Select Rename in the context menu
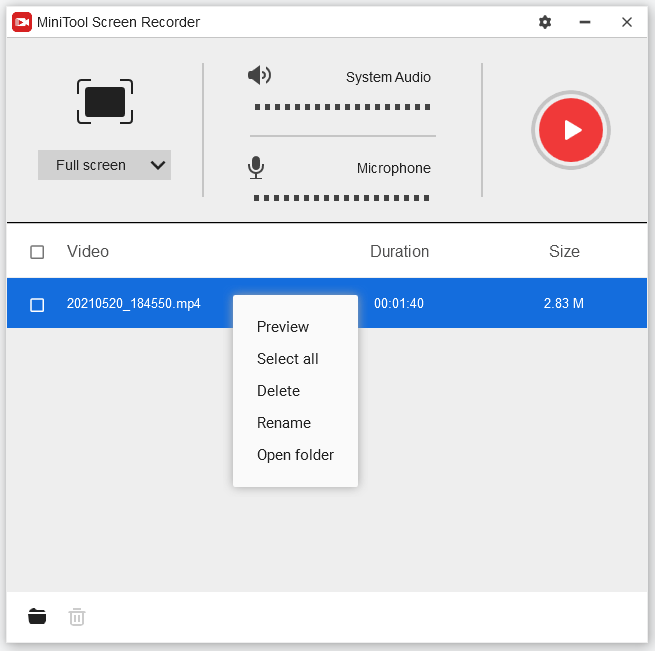 [284, 423]
